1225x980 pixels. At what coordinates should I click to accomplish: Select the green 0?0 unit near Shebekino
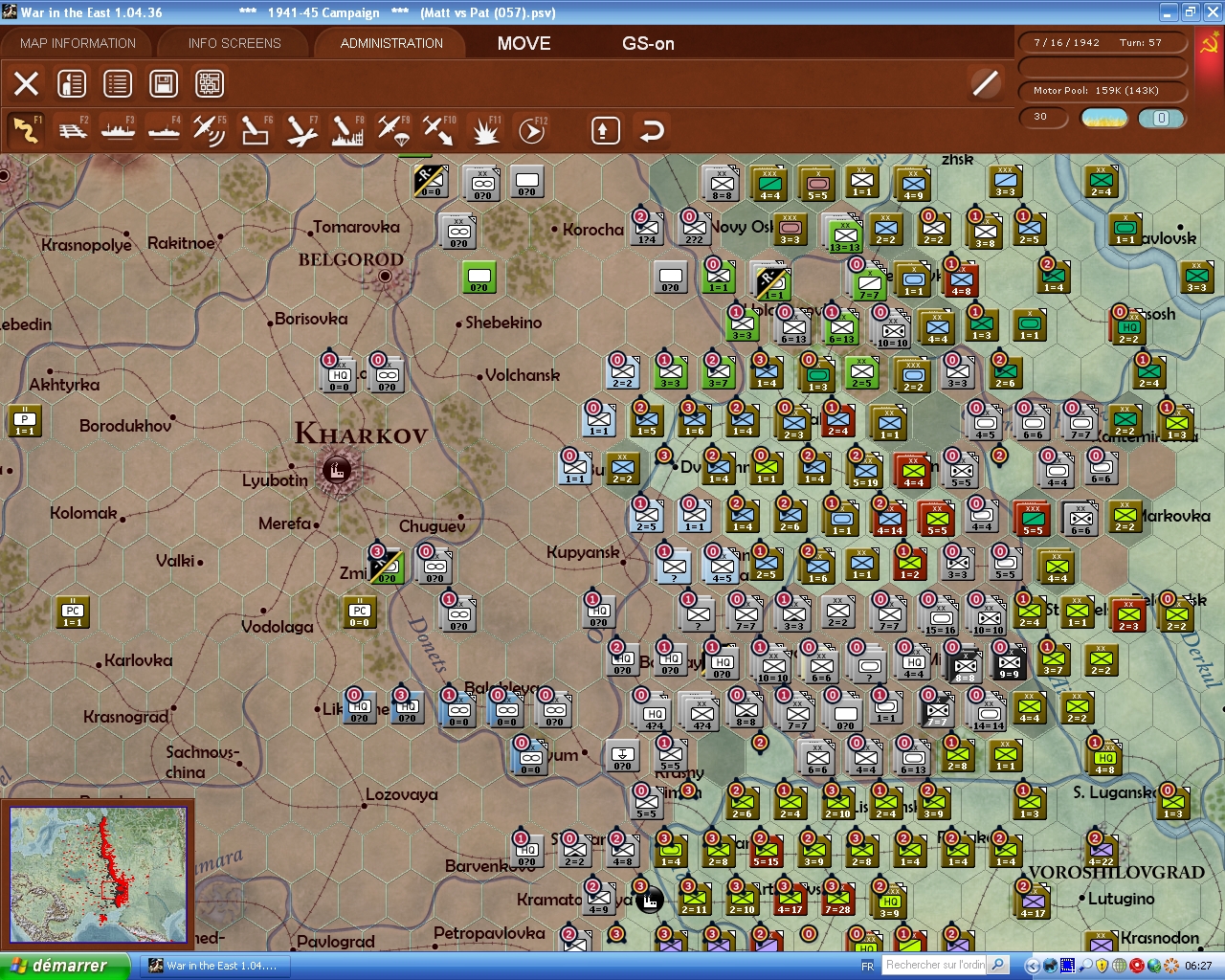(x=479, y=277)
